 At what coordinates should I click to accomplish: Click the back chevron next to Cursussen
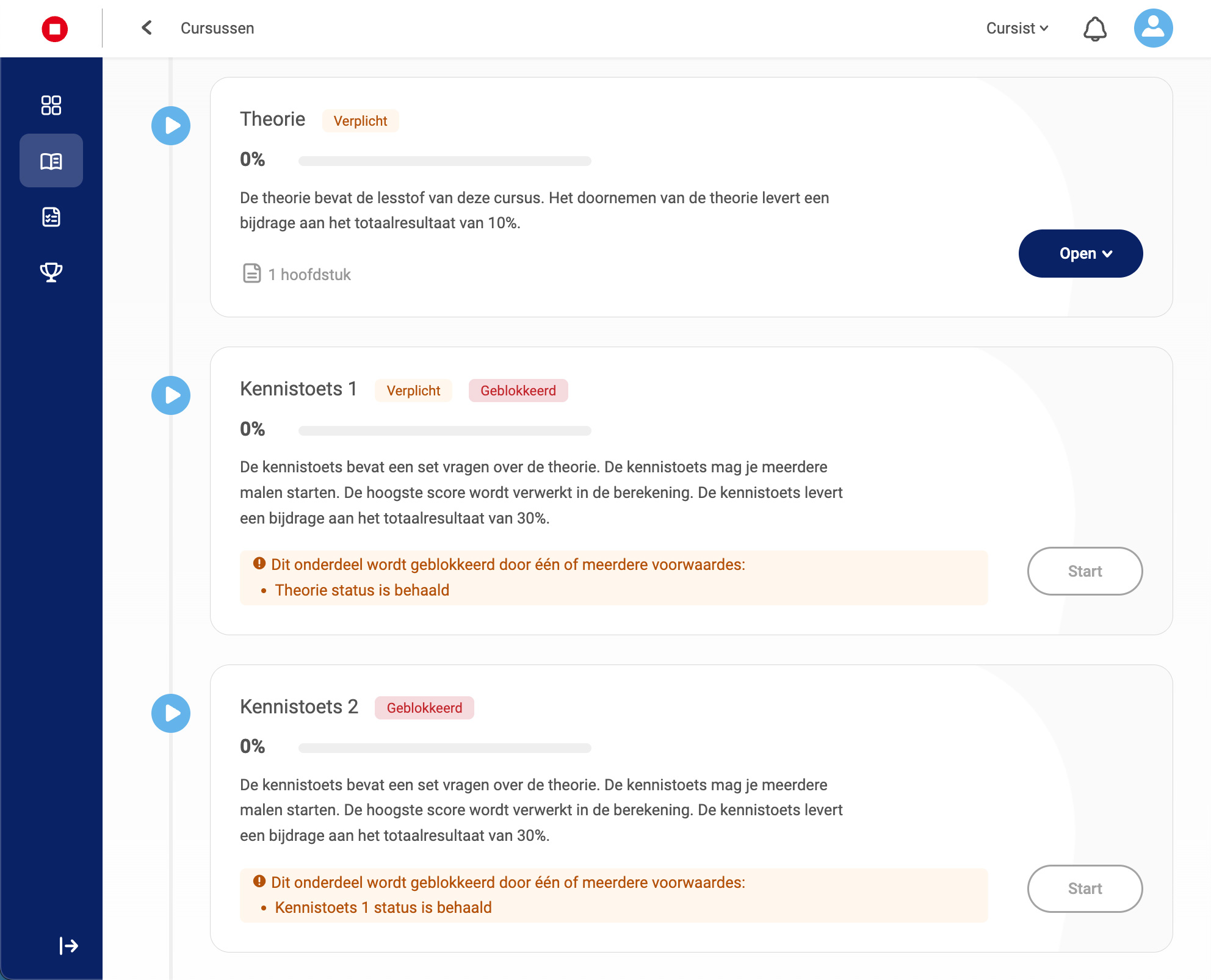coord(146,28)
